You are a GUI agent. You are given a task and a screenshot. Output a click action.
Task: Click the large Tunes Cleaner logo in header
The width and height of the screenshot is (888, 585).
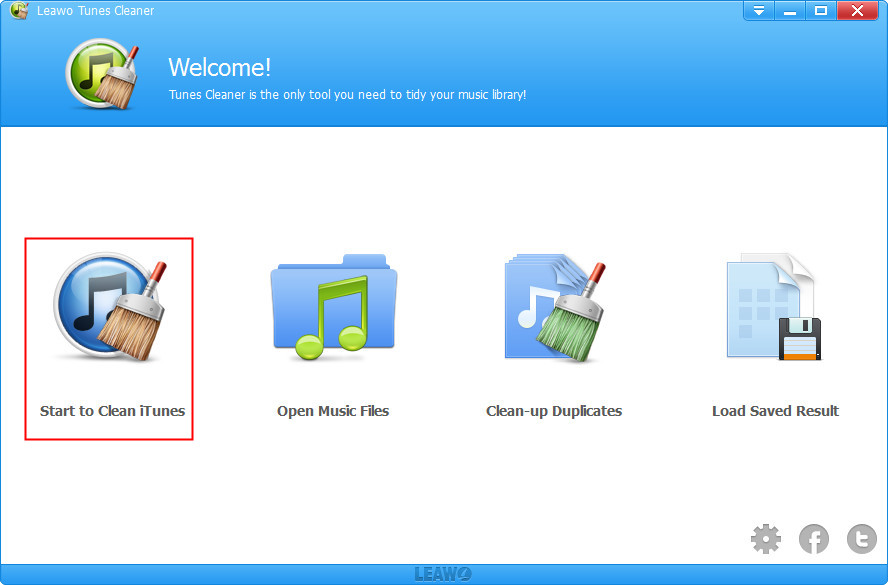pyautogui.click(x=102, y=75)
